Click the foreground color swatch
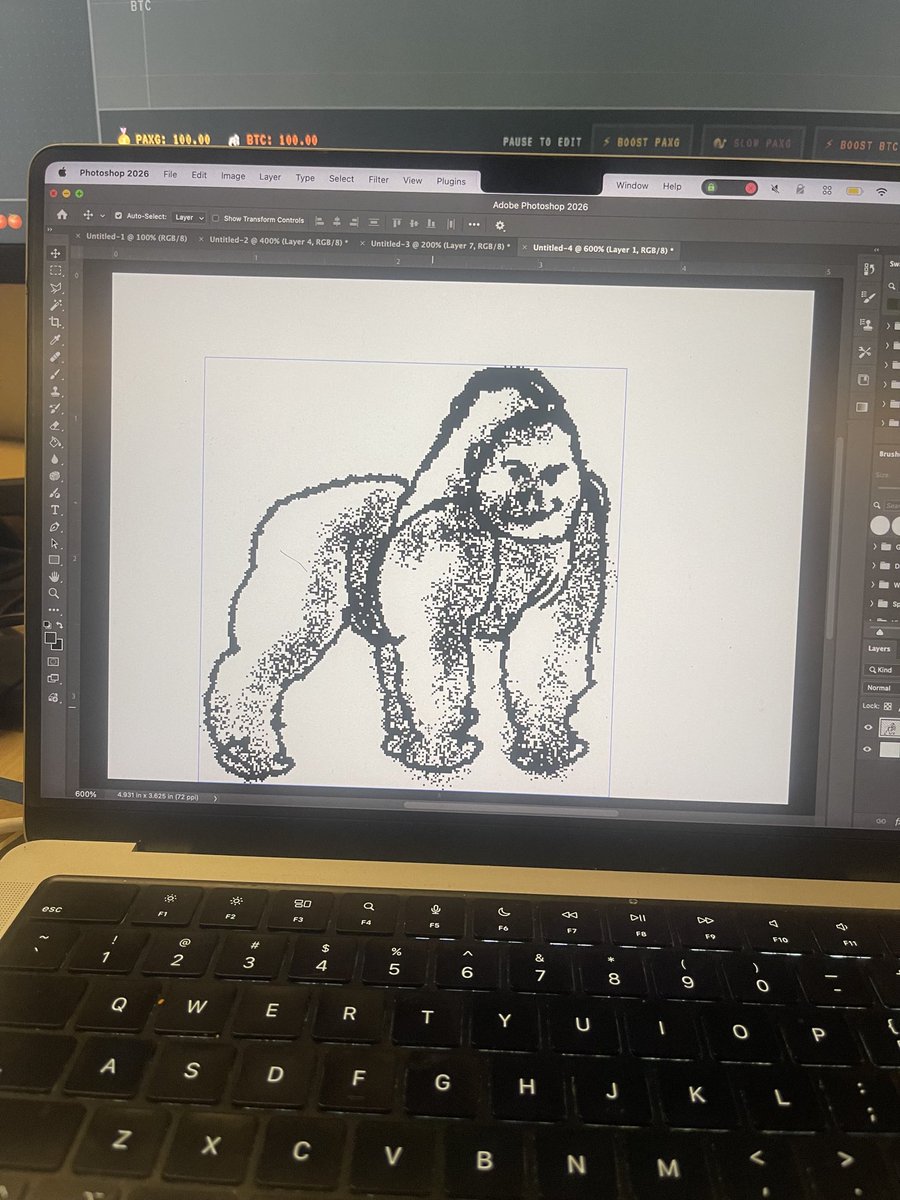Viewport: 900px width, 1200px height. coord(50,638)
